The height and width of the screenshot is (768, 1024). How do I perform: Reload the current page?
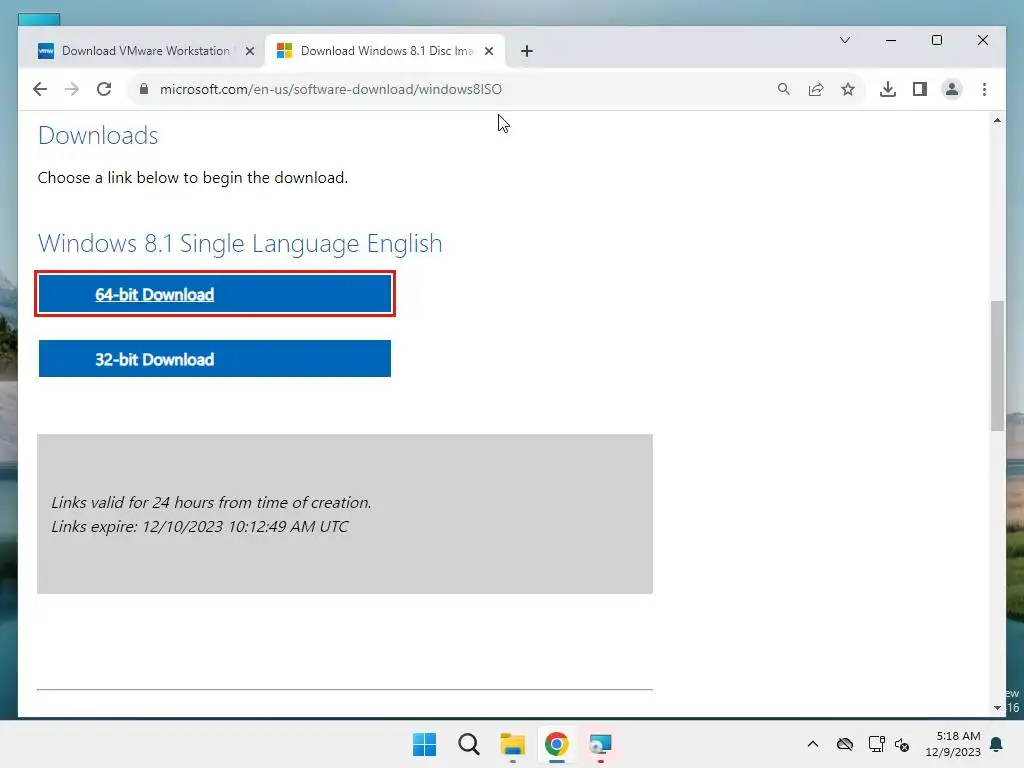104,89
